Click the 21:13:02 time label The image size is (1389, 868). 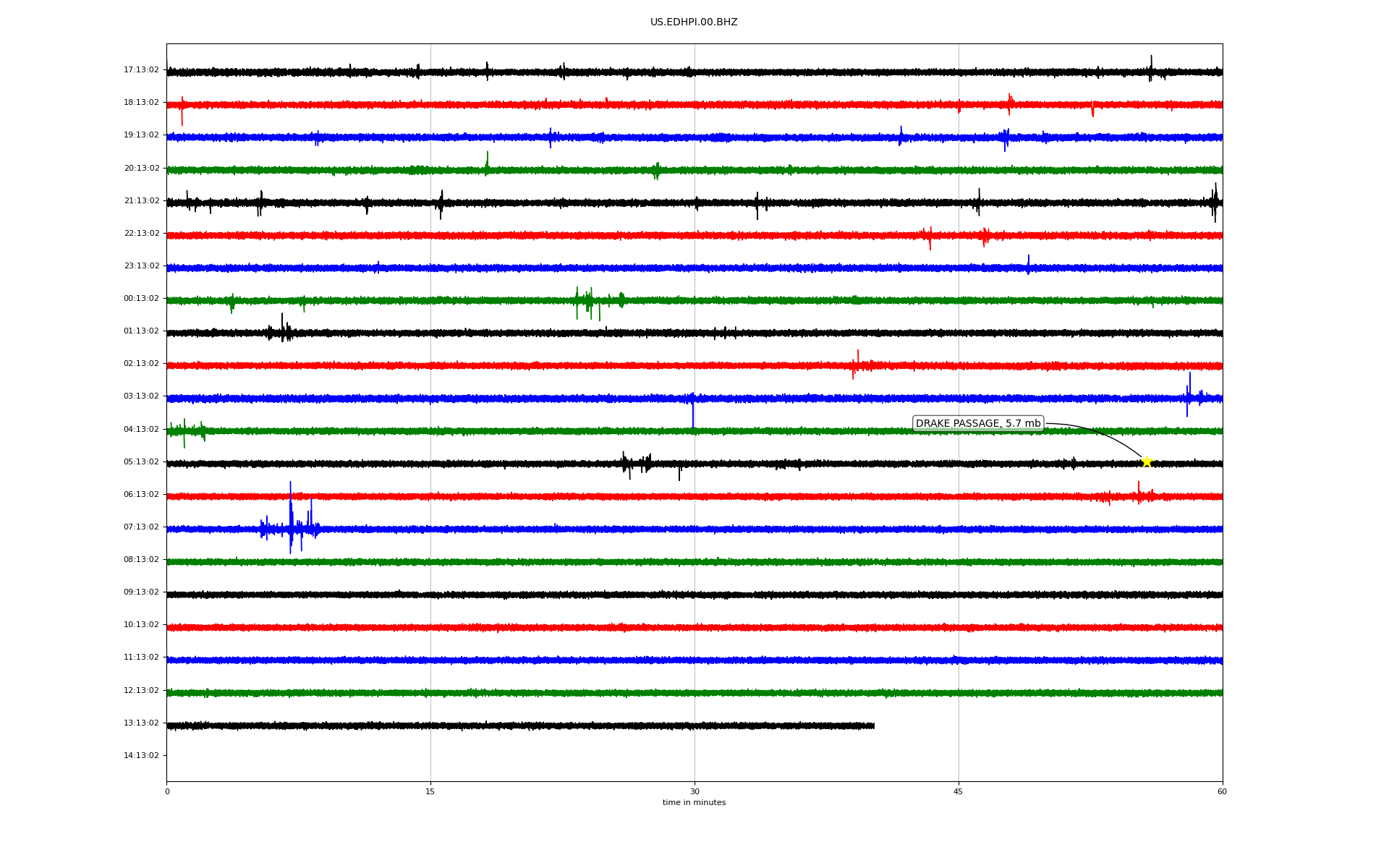(141, 201)
